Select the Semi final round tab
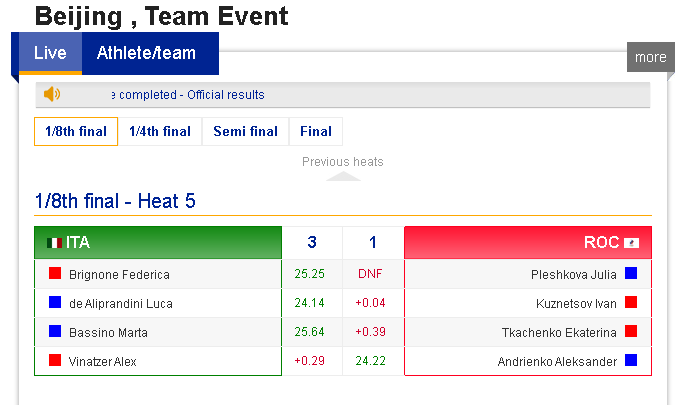Screen dimensions: 686x405 [x=245, y=131]
